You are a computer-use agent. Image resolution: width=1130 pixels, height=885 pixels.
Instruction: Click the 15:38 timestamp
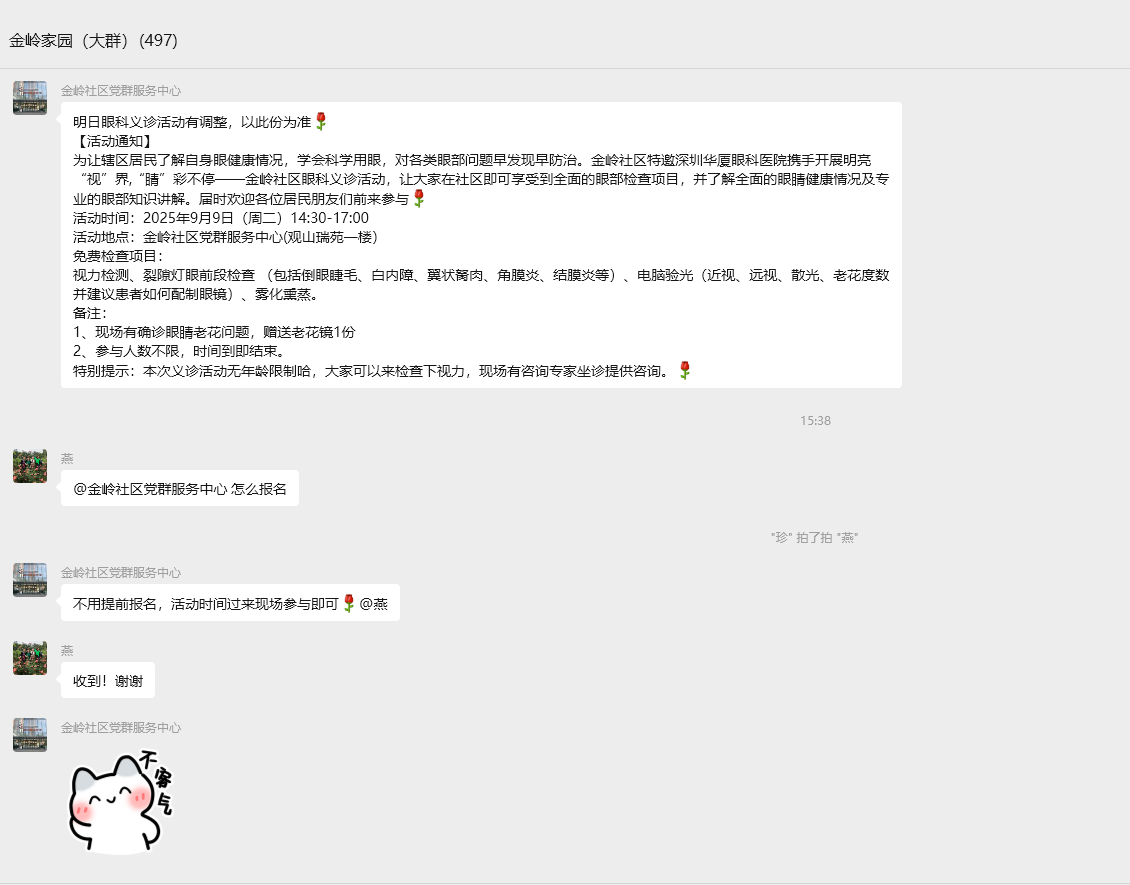815,420
